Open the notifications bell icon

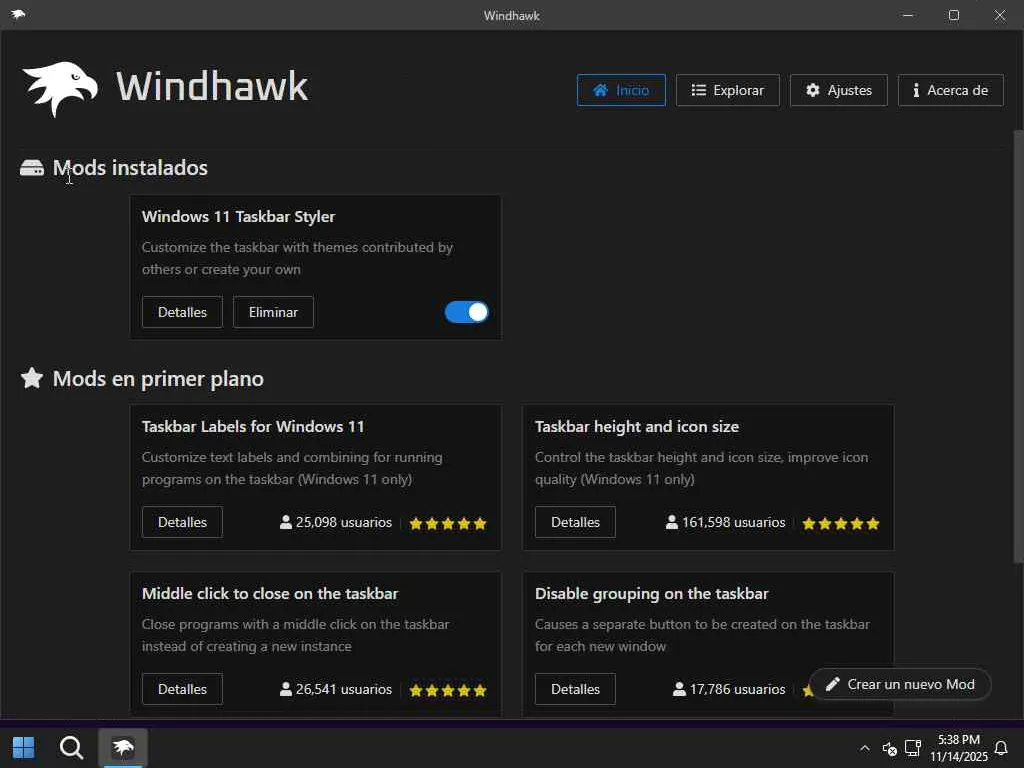coord(1000,748)
